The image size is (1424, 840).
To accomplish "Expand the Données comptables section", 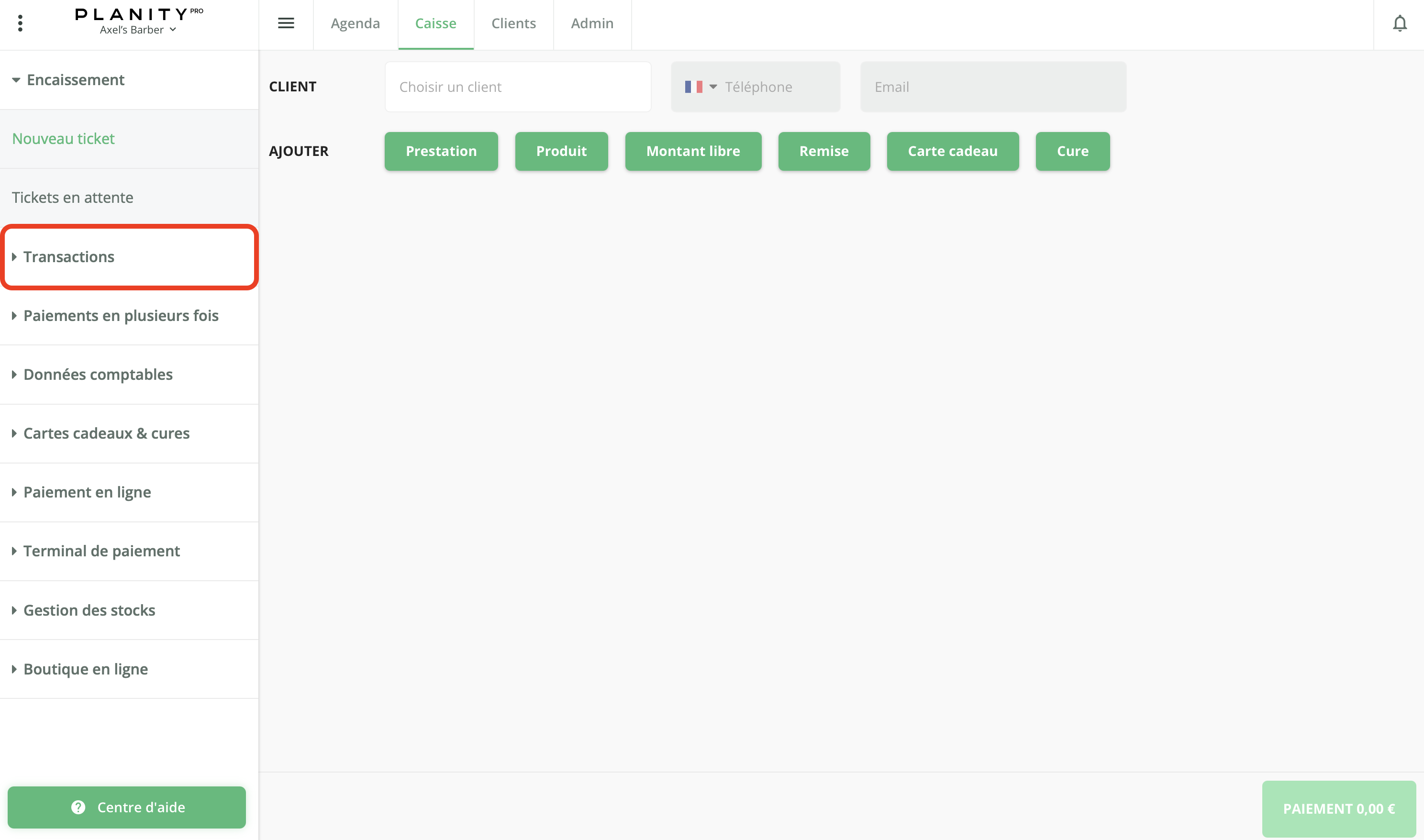I will (x=98, y=375).
